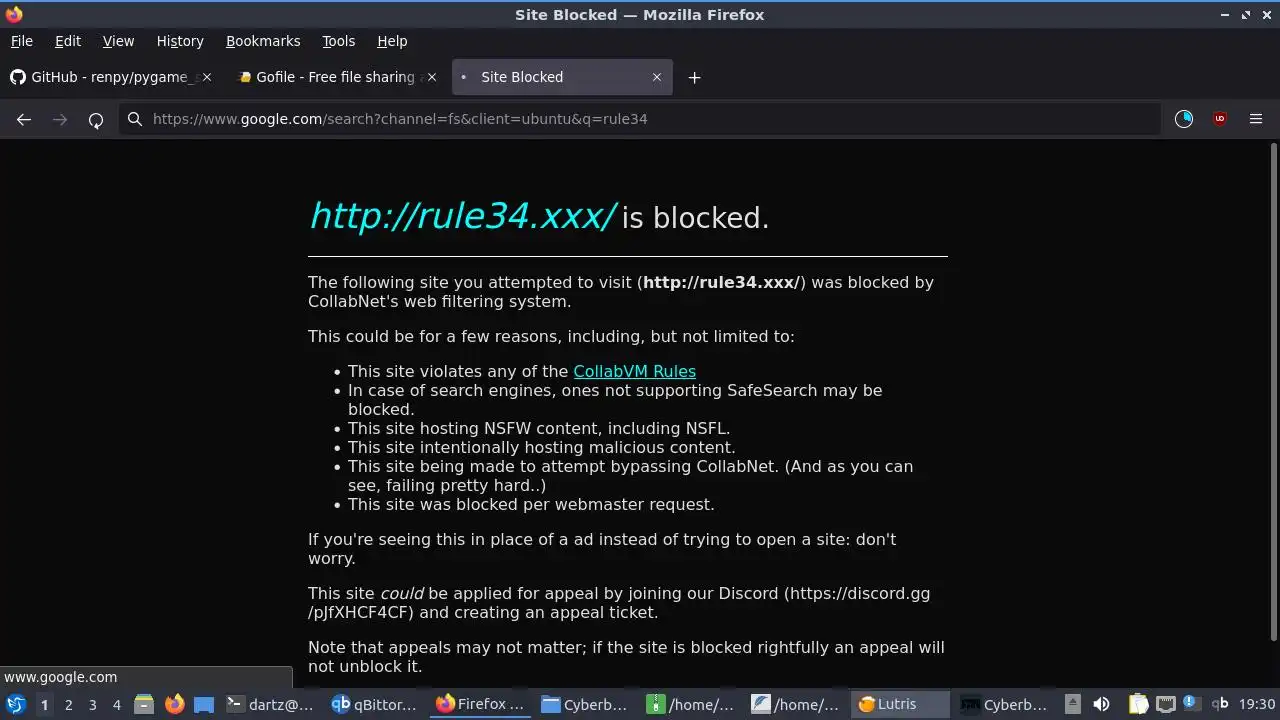1280x720 pixels.
Task: Open the CollabVM Rules link
Action: click(x=634, y=371)
